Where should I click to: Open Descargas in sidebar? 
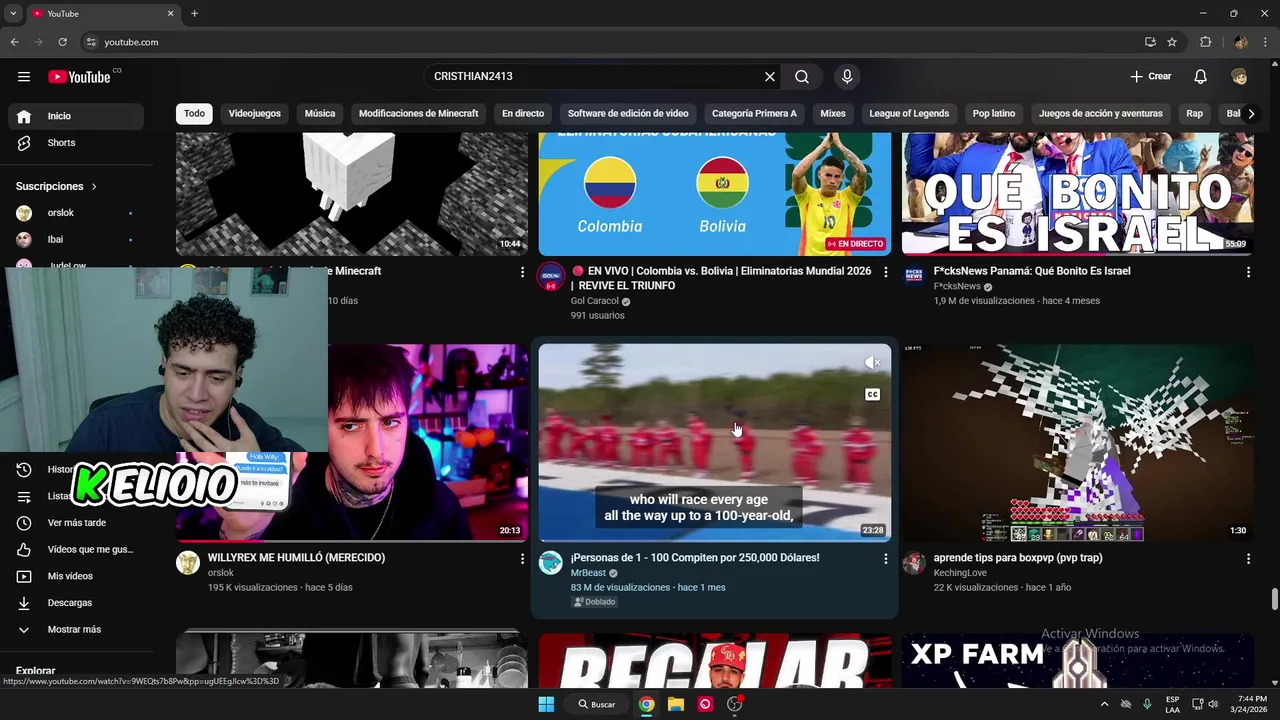coord(76,603)
